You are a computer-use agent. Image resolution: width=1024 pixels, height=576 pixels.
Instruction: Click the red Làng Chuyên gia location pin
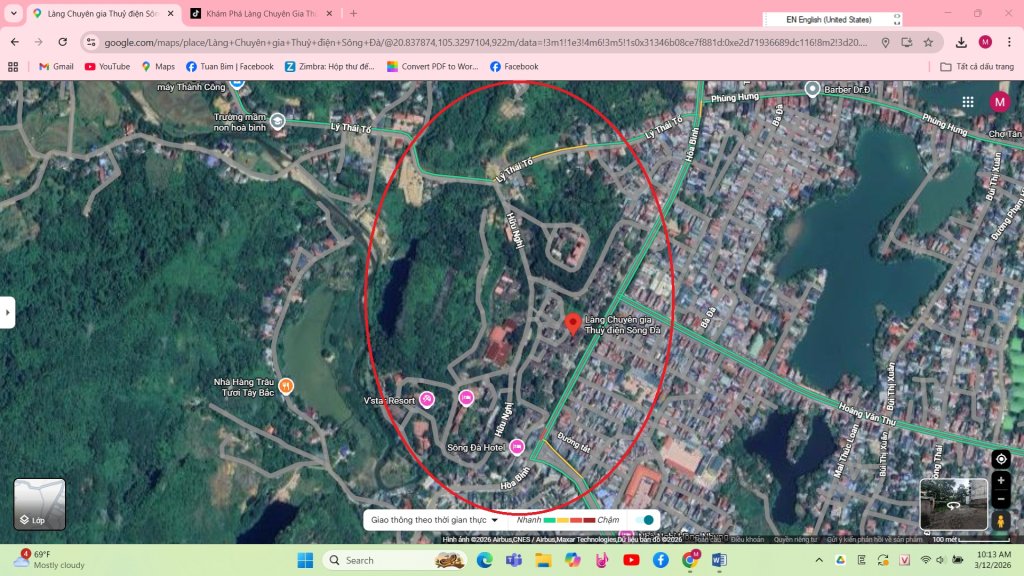tap(573, 323)
